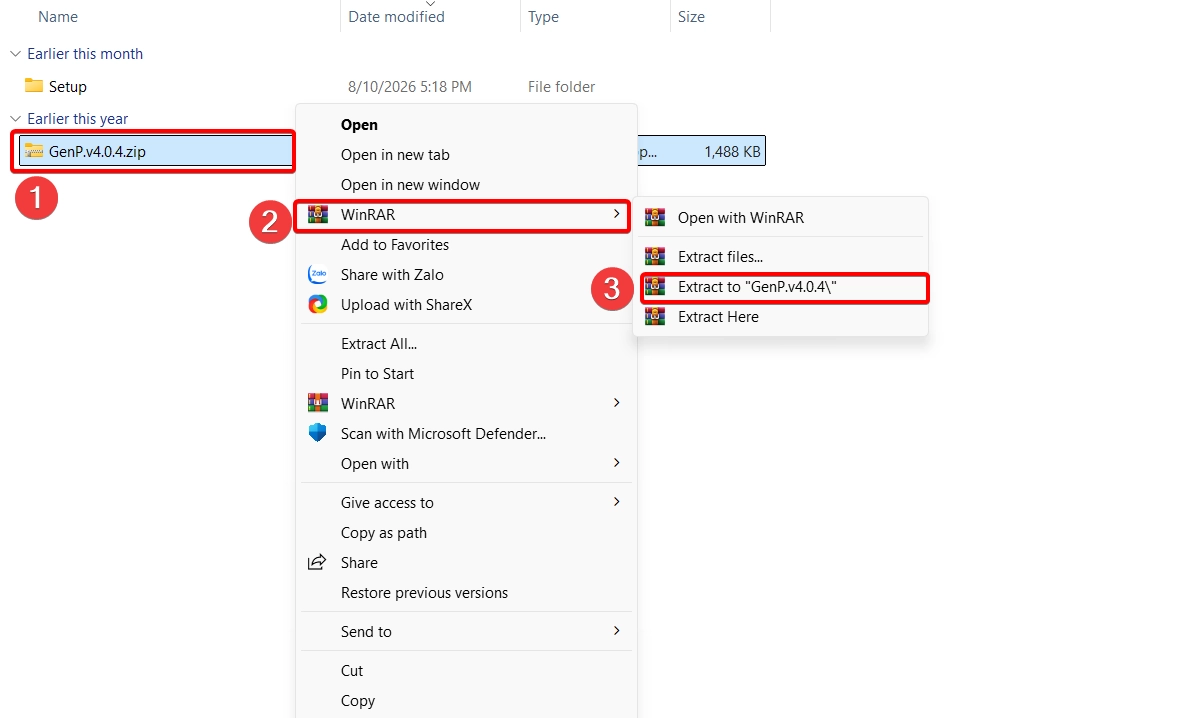Screen dimensions: 1202x718
Task: Click the 1,488 KB size cell
Action: pos(732,152)
